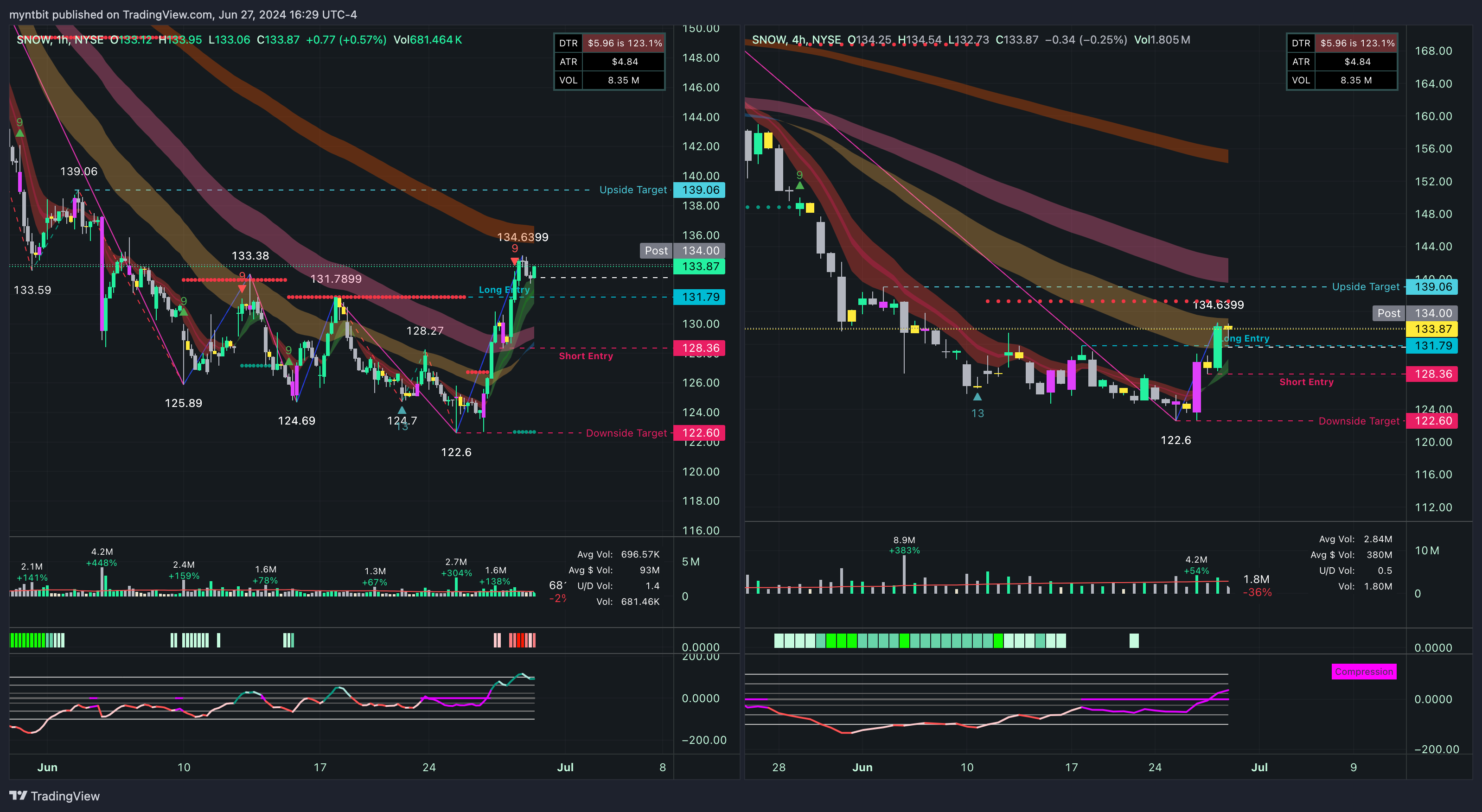The image size is (1482, 812).
Task: Click the 8.9M +383% volume spike label
Action: pos(904,545)
